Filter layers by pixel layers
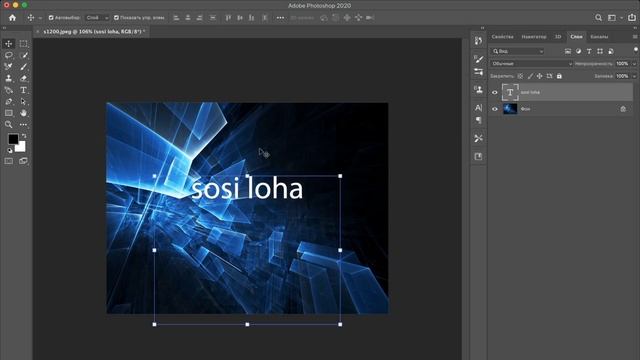Image resolution: width=640 pixels, height=360 pixels. [x=568, y=51]
